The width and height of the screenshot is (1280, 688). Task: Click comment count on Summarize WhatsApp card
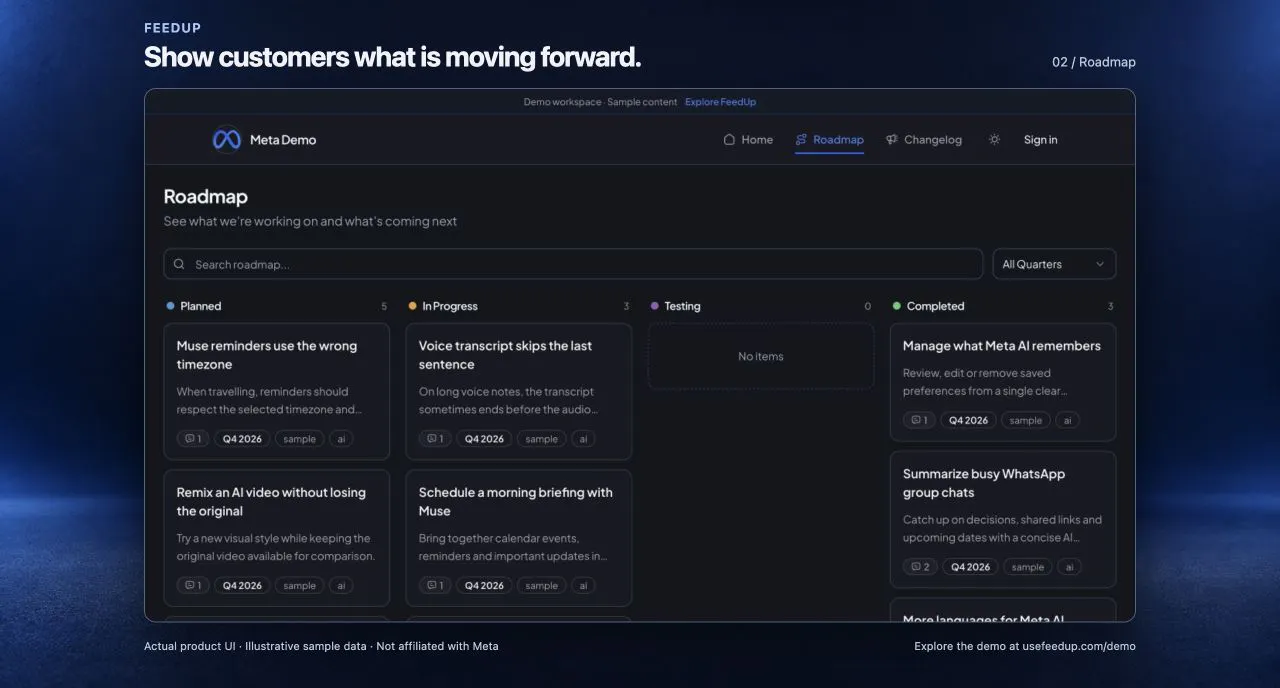(919, 567)
